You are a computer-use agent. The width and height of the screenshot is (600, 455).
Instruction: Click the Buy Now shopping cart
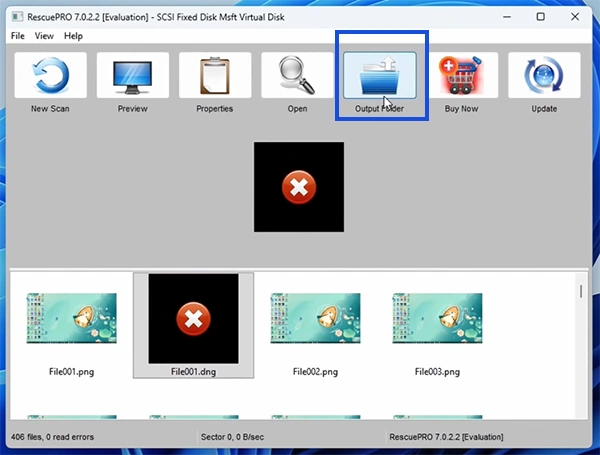coord(462,75)
